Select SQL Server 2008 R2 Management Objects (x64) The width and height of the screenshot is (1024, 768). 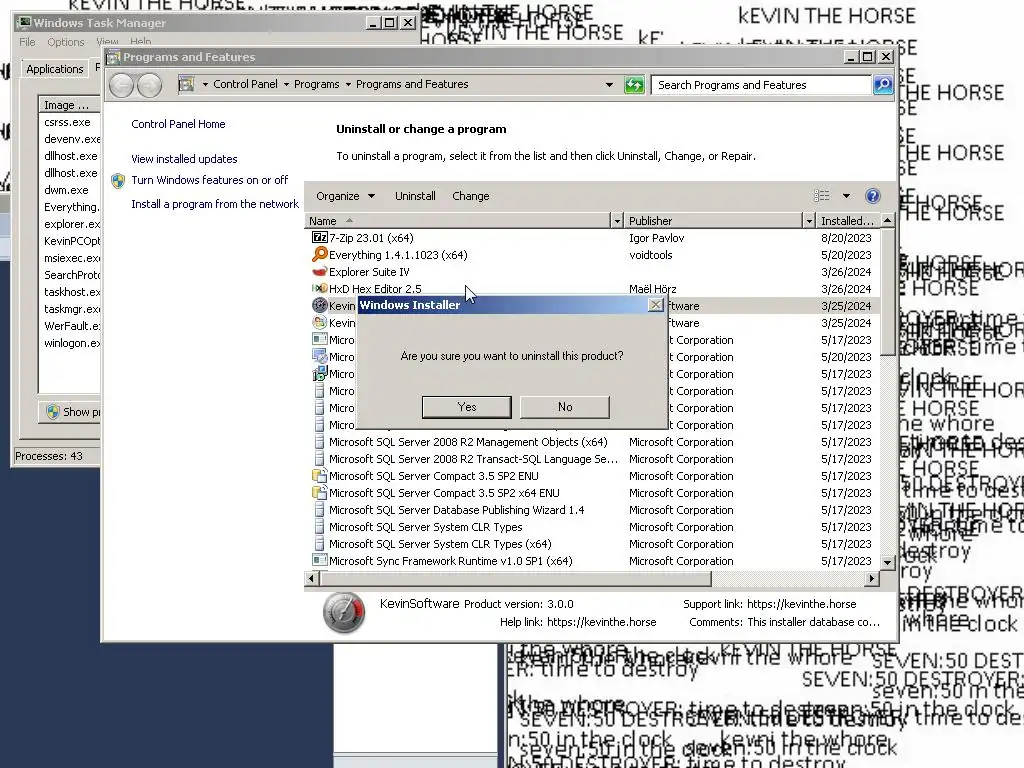468,442
